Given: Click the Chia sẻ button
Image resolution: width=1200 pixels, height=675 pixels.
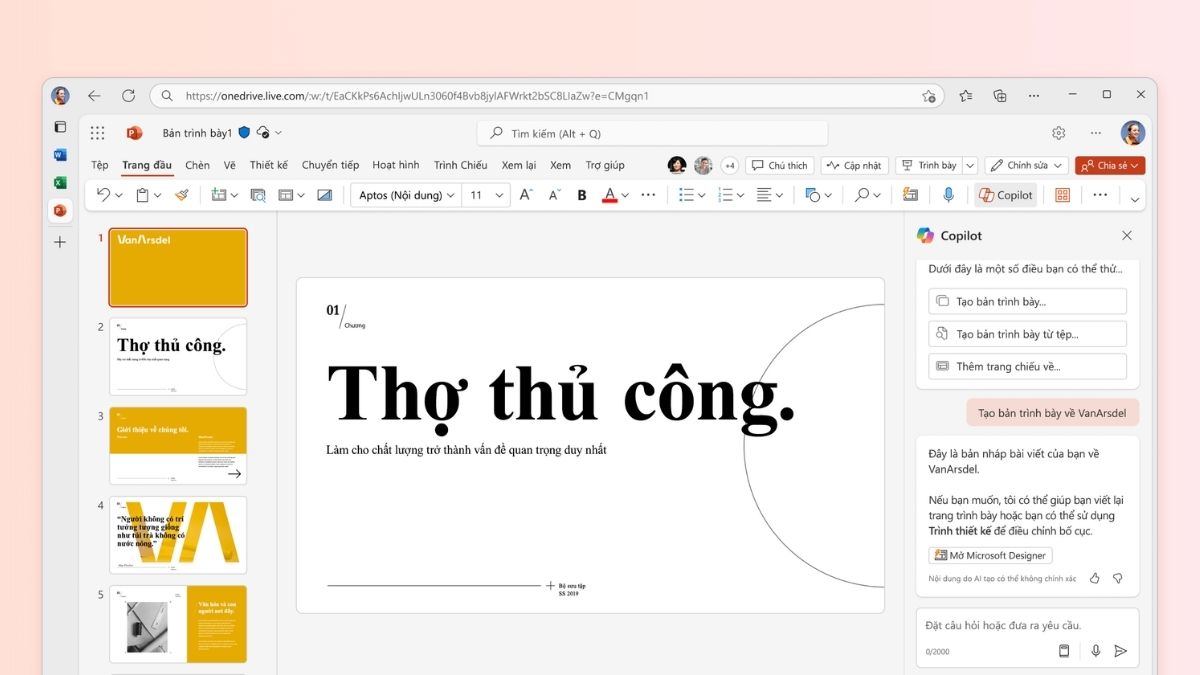Looking at the screenshot, I should [x=1110, y=165].
